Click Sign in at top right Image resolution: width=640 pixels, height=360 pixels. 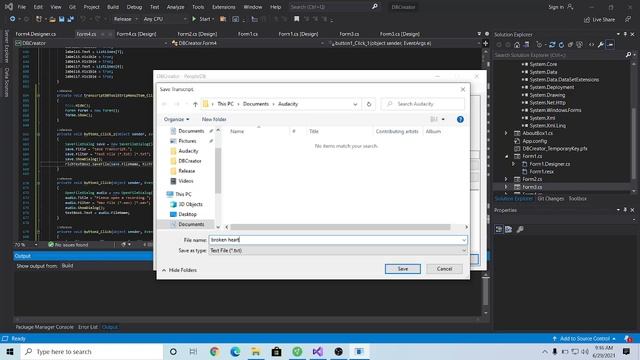560,7
